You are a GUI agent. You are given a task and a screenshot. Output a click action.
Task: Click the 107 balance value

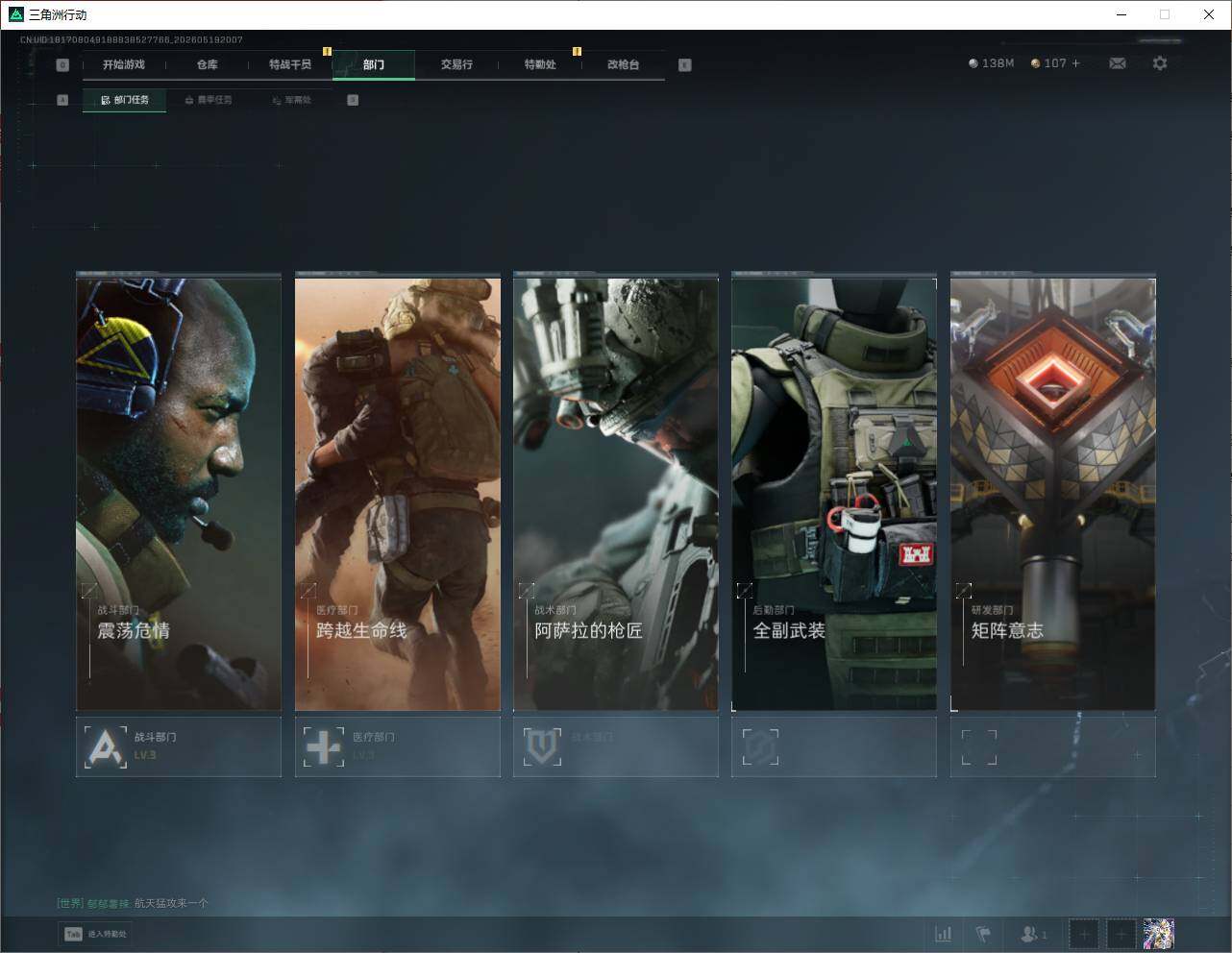(1055, 63)
